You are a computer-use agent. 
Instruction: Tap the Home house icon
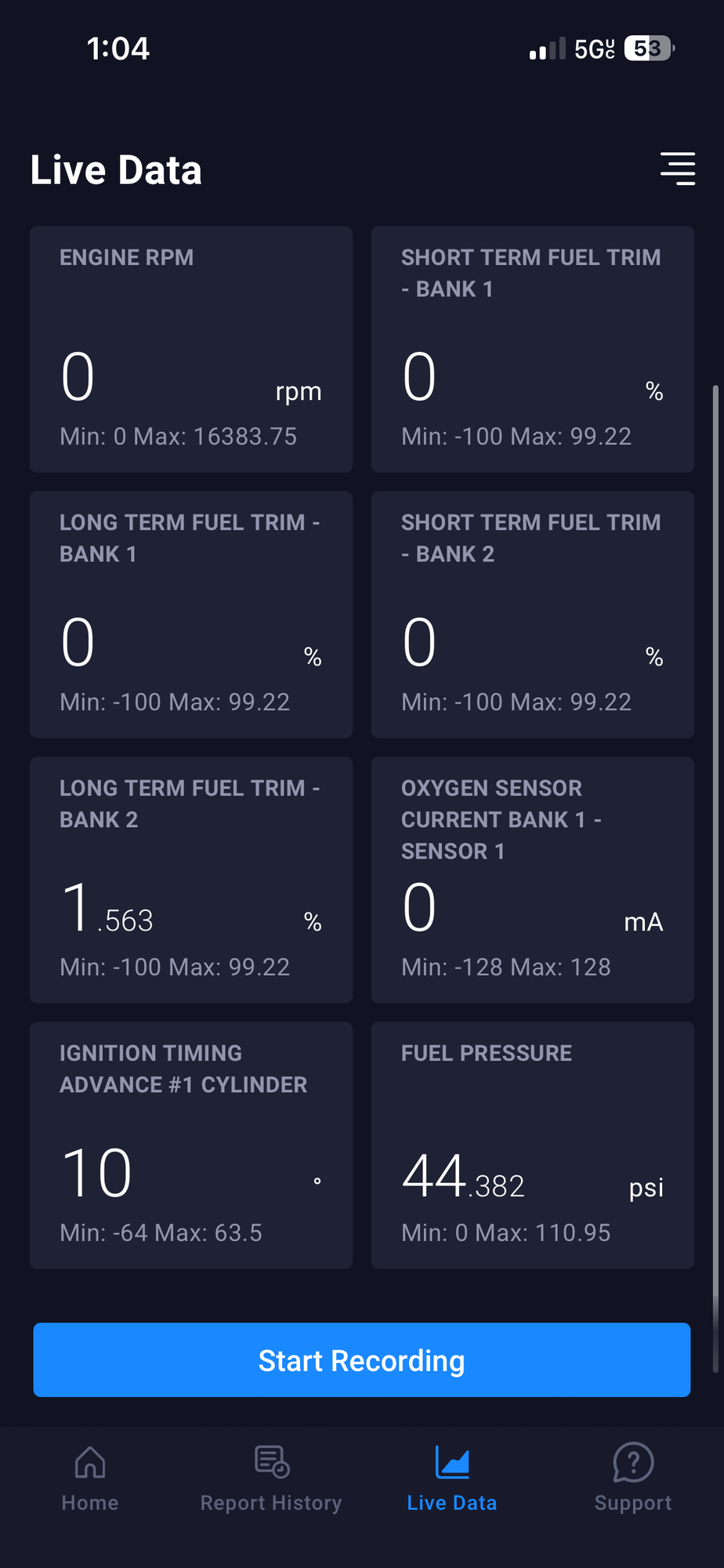90,1462
